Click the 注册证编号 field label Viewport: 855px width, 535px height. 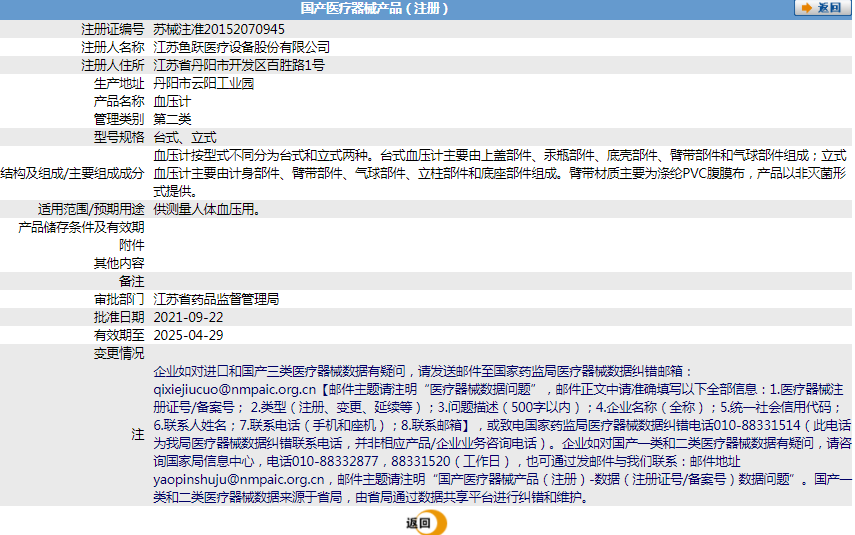(112, 29)
